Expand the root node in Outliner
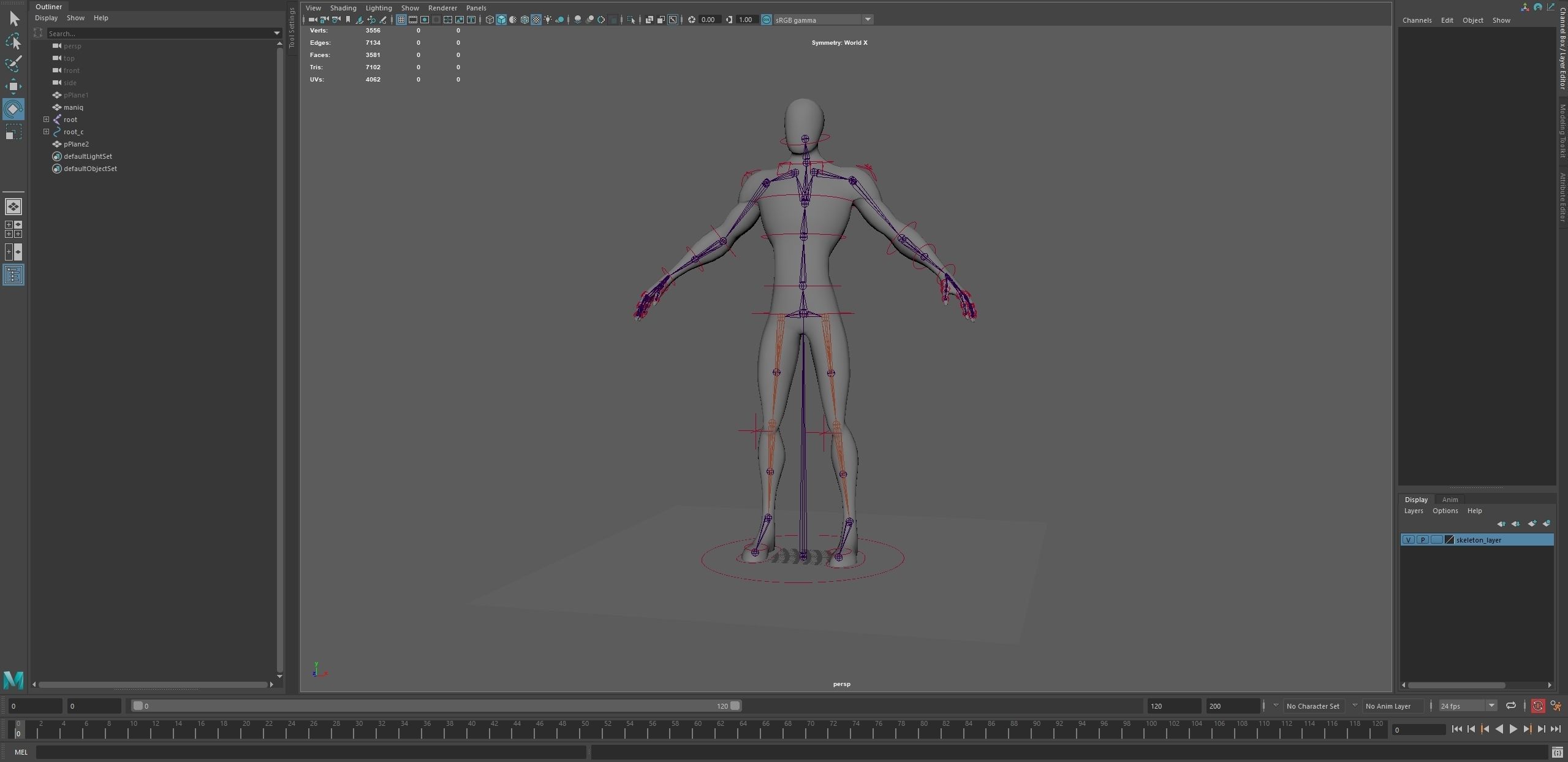This screenshot has height=762, width=1568. click(x=46, y=120)
